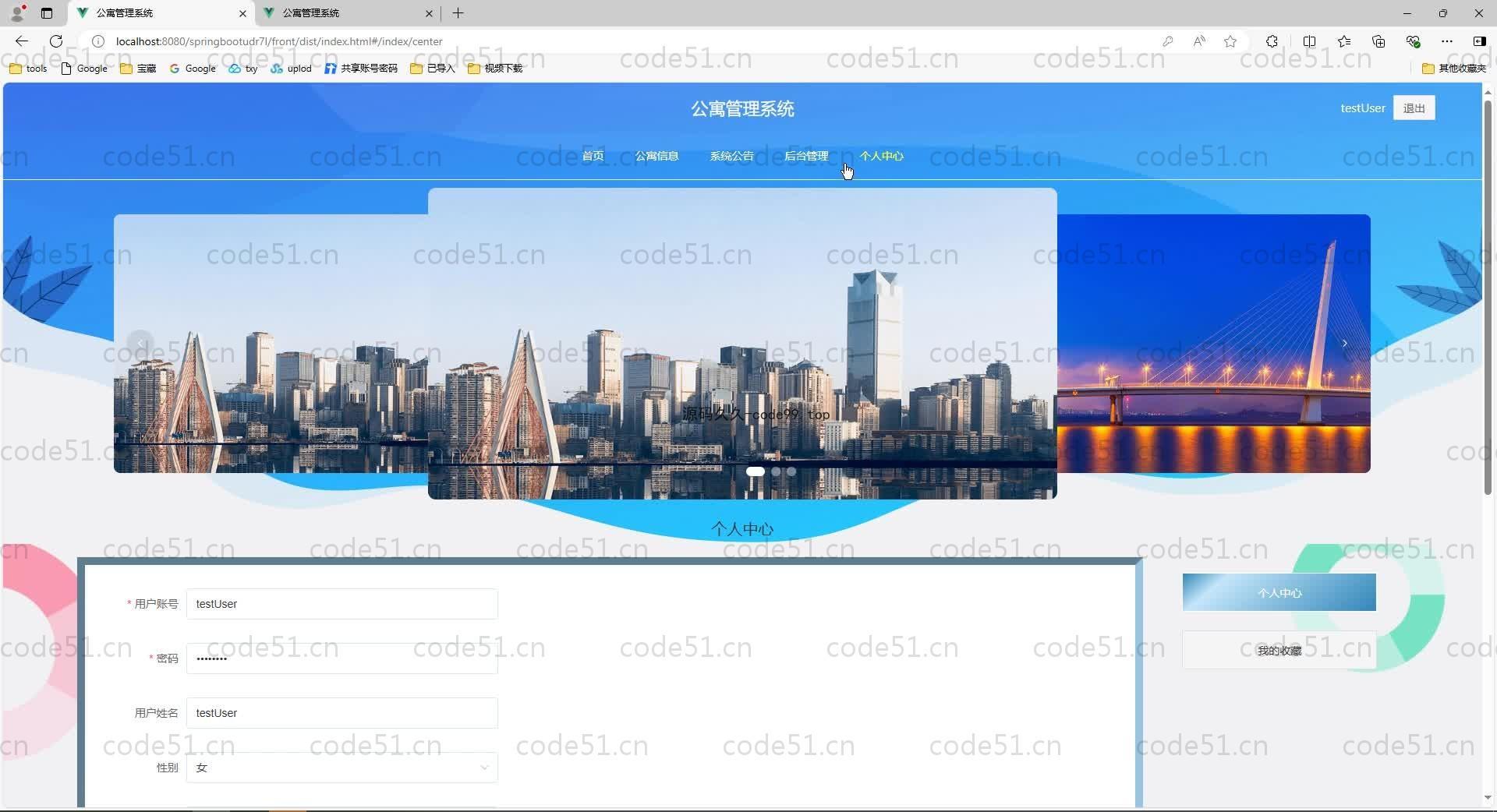This screenshot has height=812, width=1497.
Task: Select the first carousel indicator
Action: [755, 471]
